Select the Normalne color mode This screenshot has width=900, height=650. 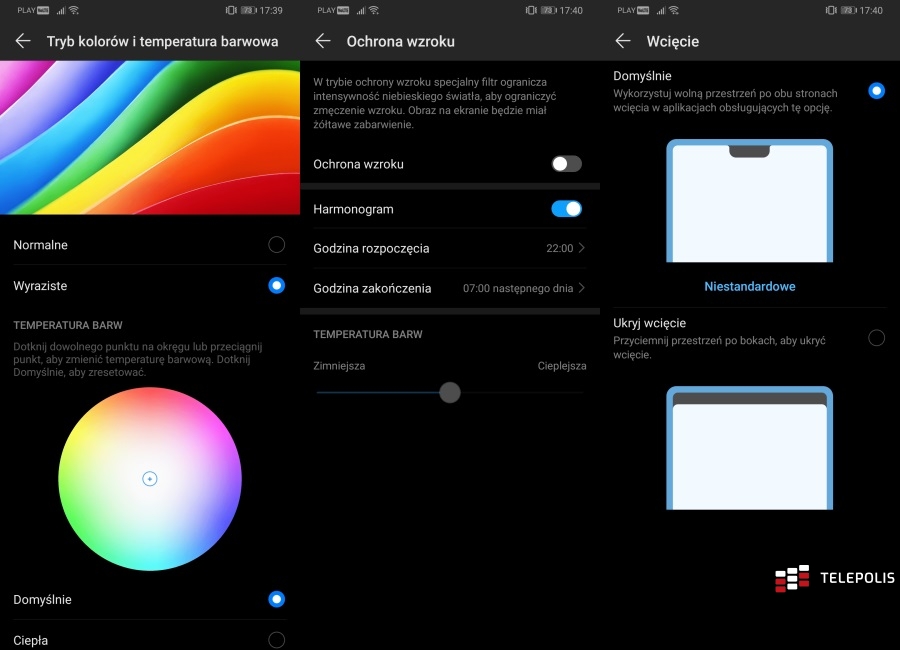(x=276, y=245)
